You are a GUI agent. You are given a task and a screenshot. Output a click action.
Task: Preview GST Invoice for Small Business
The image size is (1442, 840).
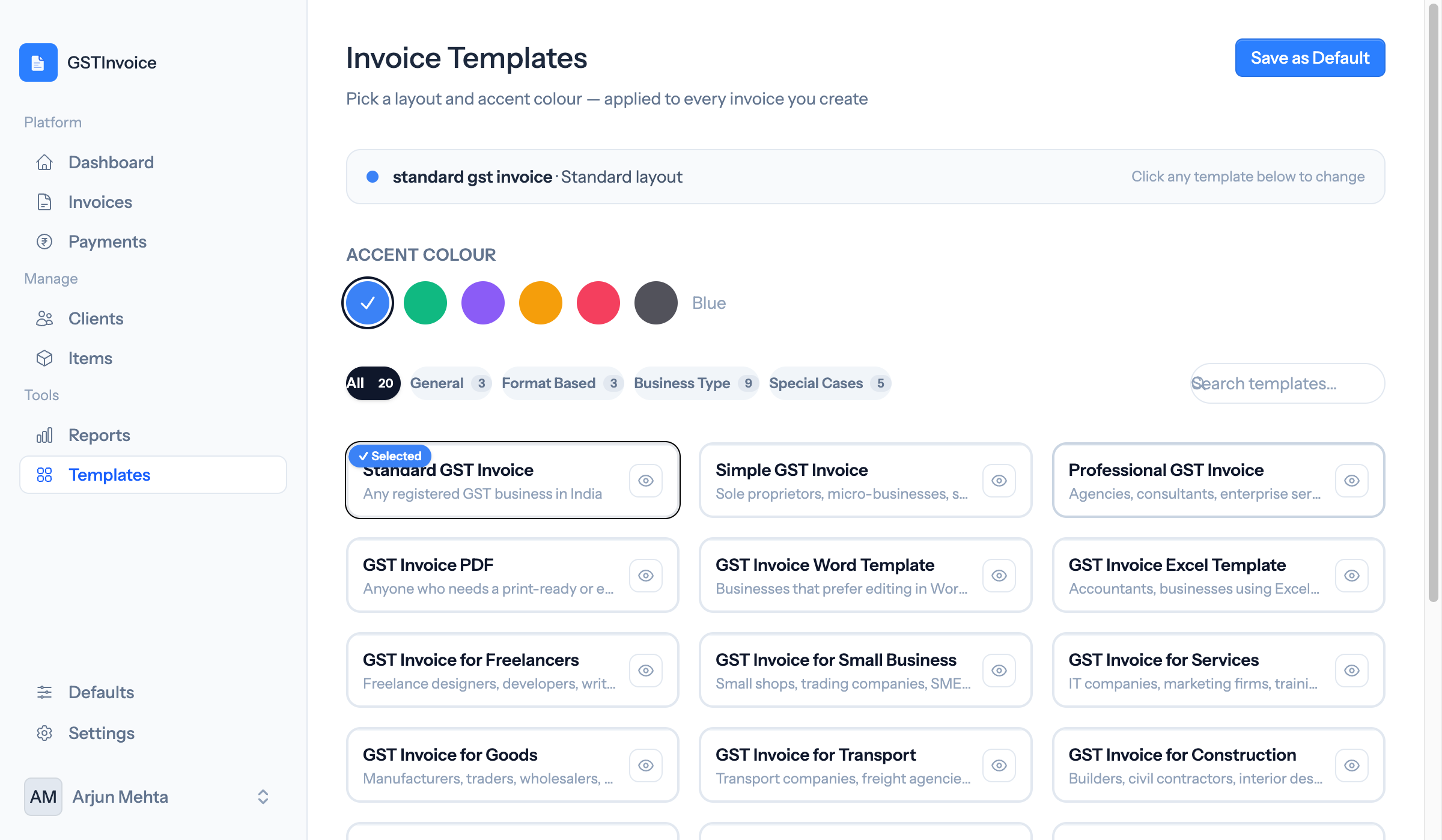point(999,671)
